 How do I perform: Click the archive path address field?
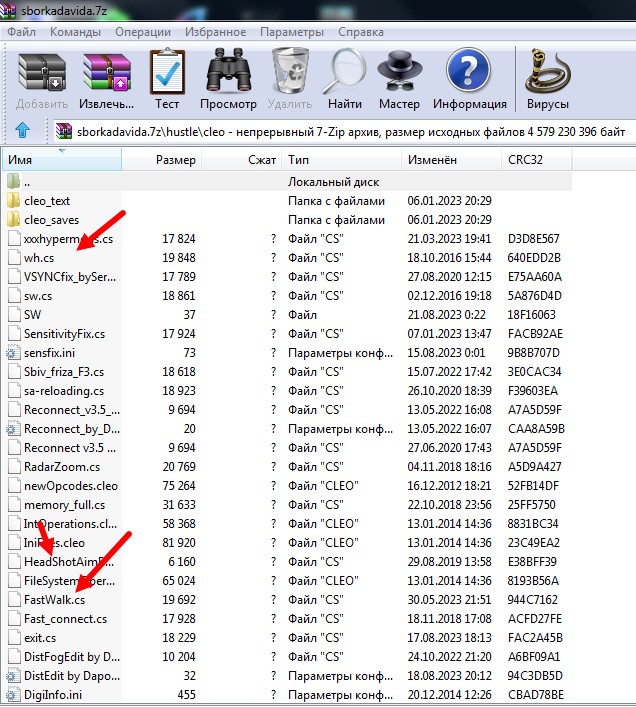point(340,131)
